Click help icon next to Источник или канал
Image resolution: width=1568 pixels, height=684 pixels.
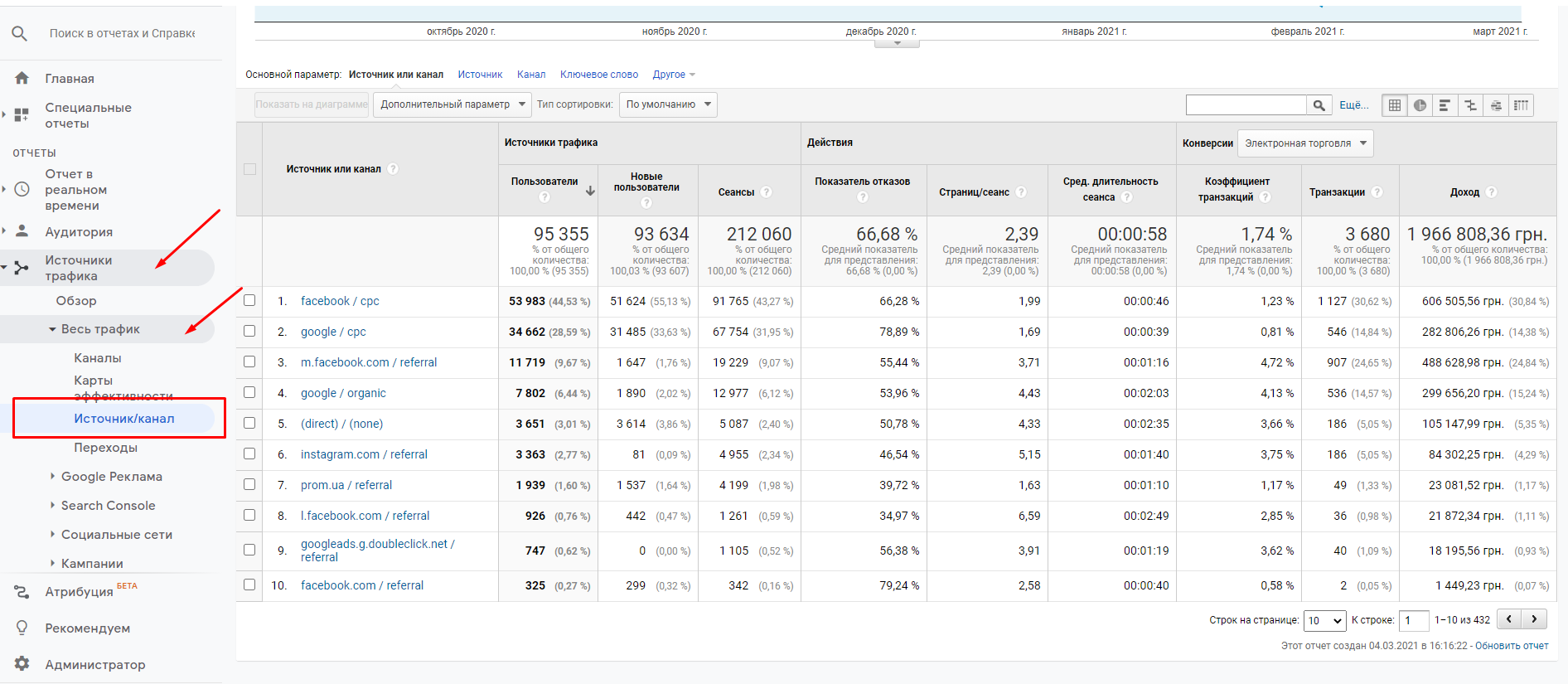(394, 169)
